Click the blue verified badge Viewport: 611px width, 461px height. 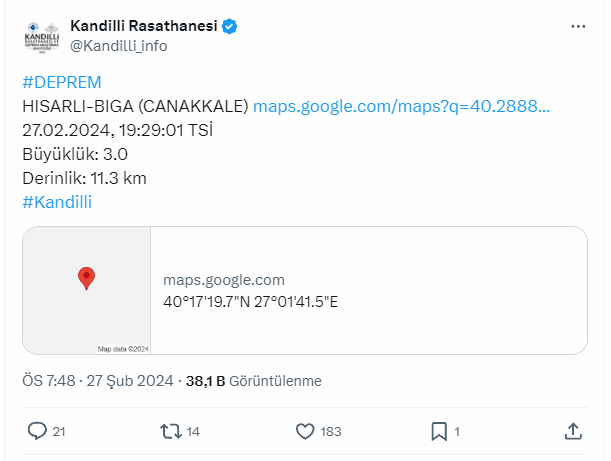(x=229, y=26)
